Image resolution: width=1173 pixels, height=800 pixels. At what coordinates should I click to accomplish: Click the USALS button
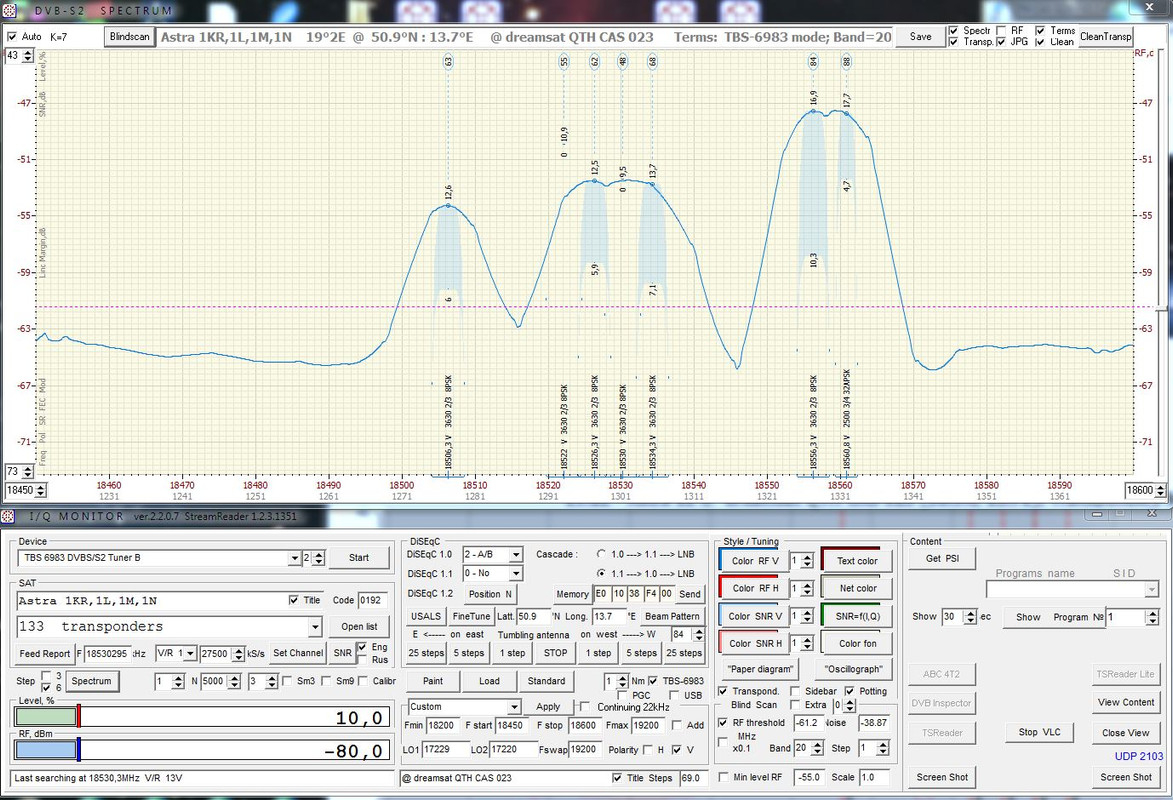(x=426, y=617)
